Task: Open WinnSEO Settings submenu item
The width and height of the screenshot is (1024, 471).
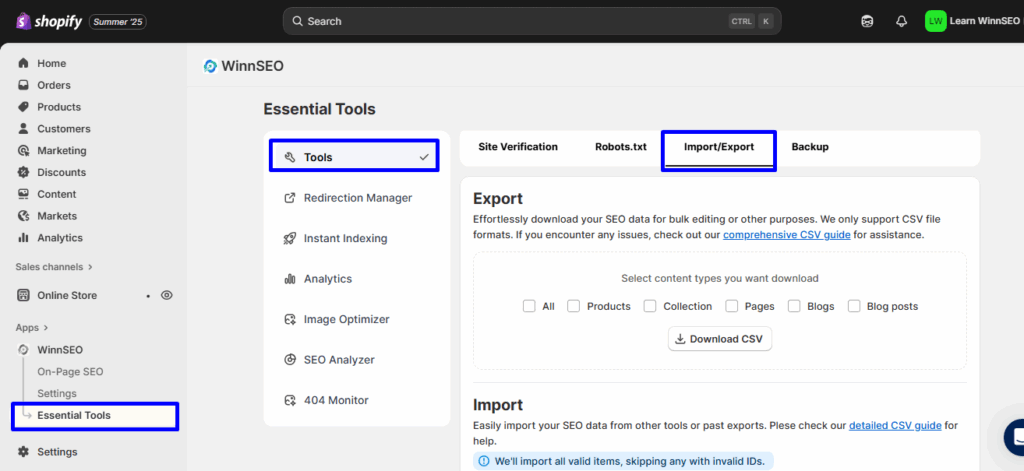Action: click(57, 393)
